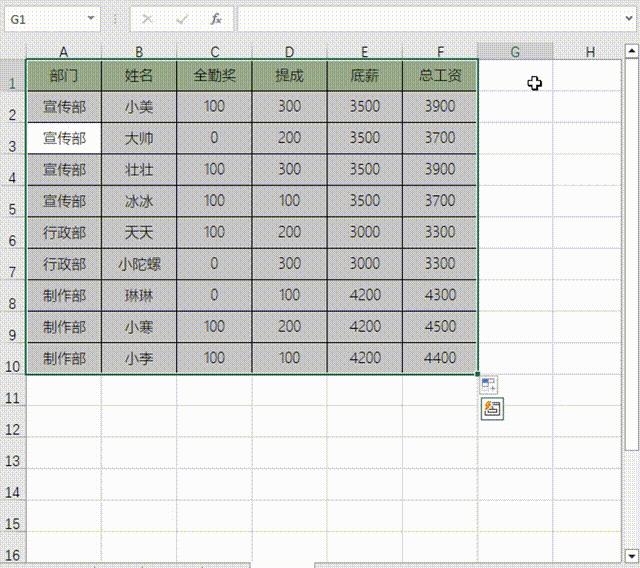Click the white 宣传部 cell in row 3
The width and height of the screenshot is (640, 568).
(64, 138)
